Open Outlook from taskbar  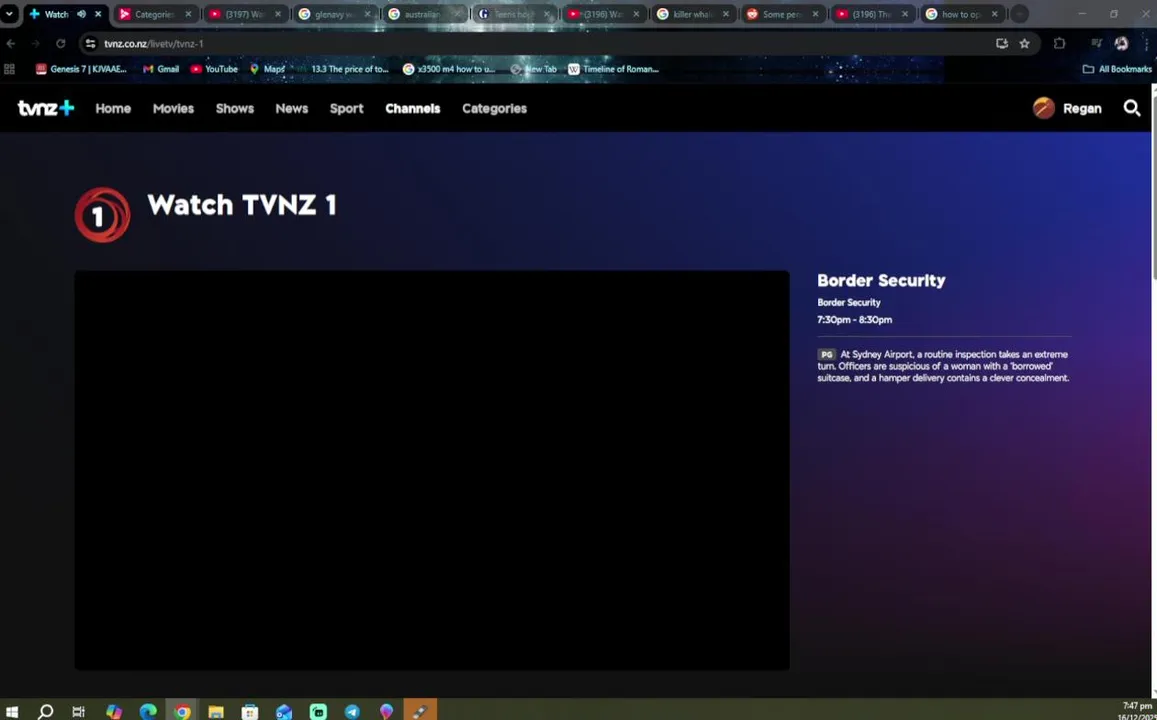coord(284,711)
